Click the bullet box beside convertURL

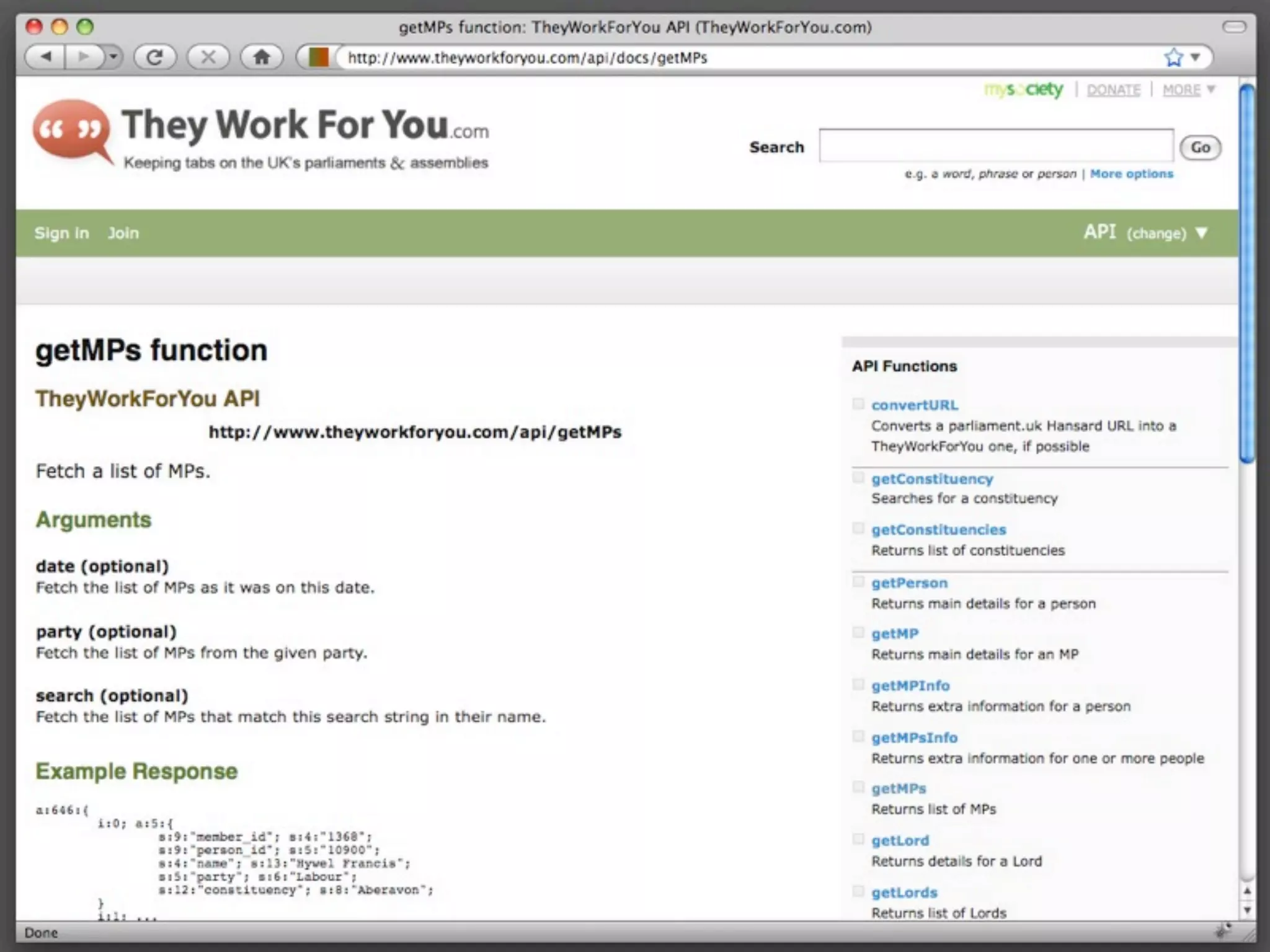[858, 404]
